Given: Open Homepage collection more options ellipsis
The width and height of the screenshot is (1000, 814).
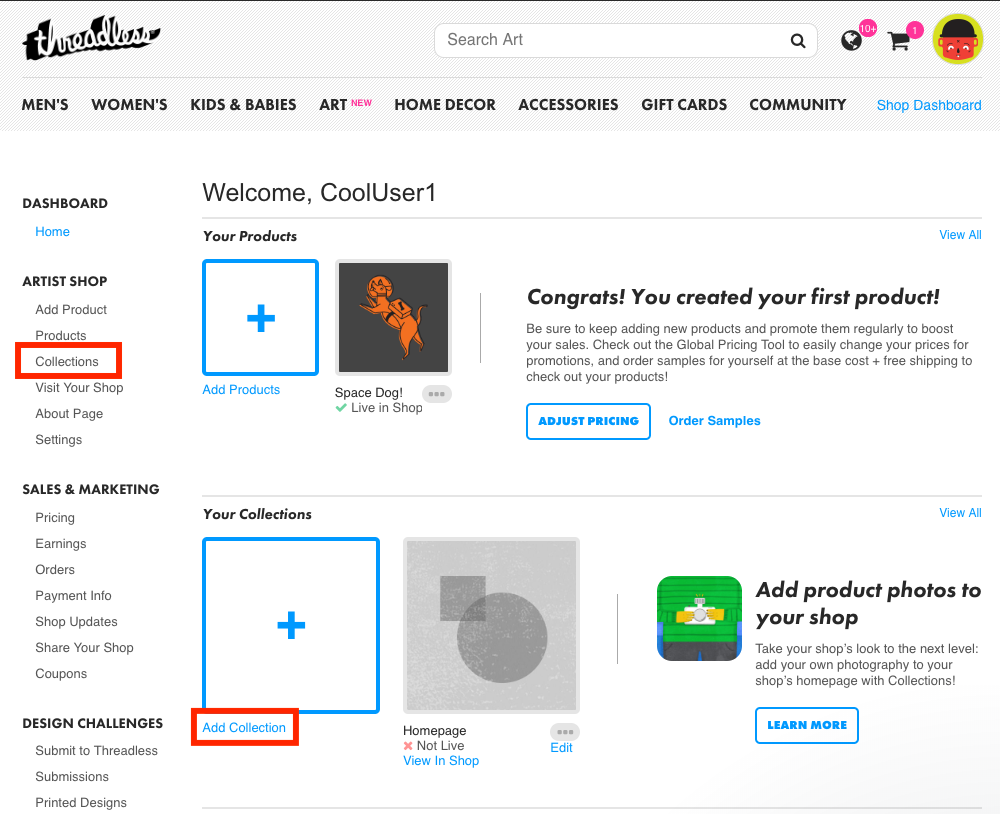Looking at the screenshot, I should pyautogui.click(x=565, y=732).
